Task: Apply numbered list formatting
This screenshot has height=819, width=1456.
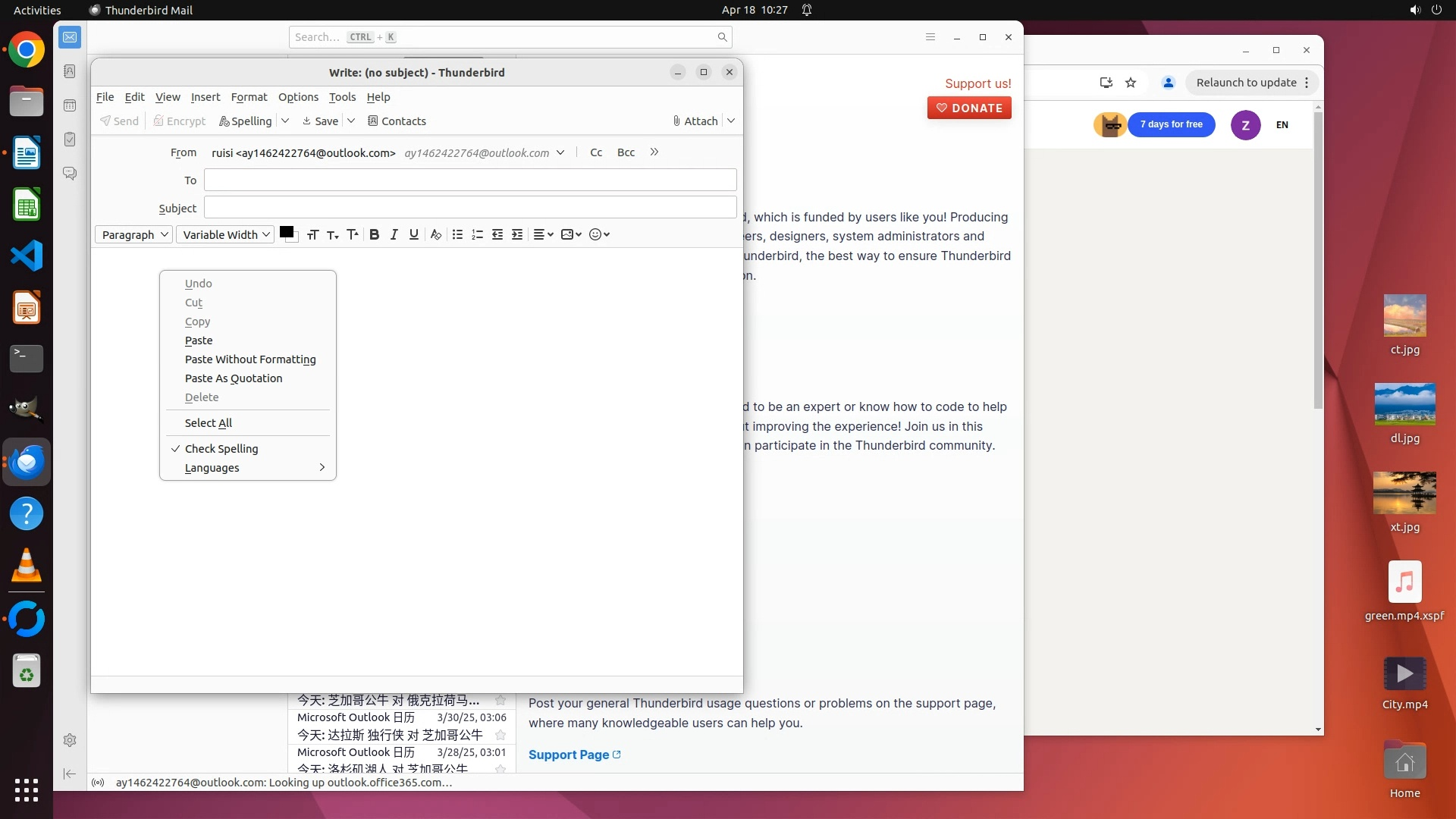Action: click(x=477, y=234)
